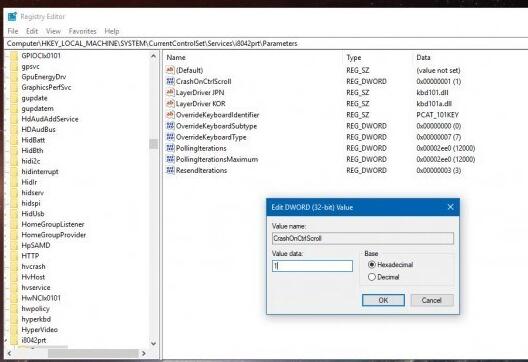Open the Favorites menu
This screenshot has height=362, width=528.
tap(82, 31)
